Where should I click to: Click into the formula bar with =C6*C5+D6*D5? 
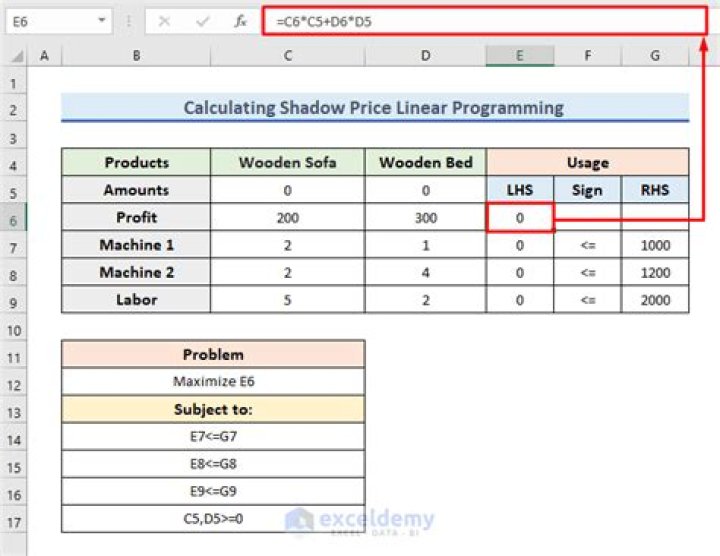pyautogui.click(x=480, y=21)
